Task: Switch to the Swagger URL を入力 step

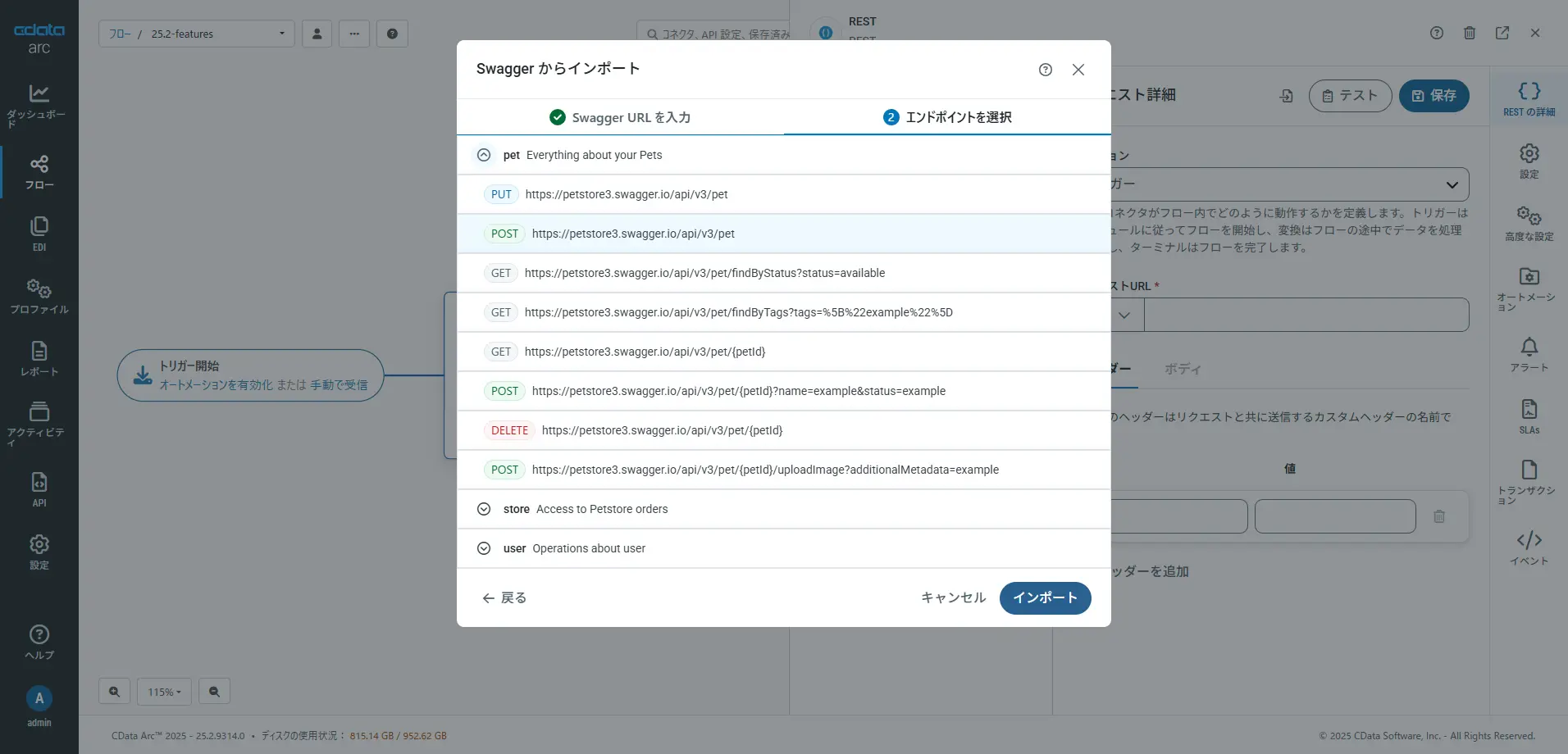Action: tap(620, 117)
